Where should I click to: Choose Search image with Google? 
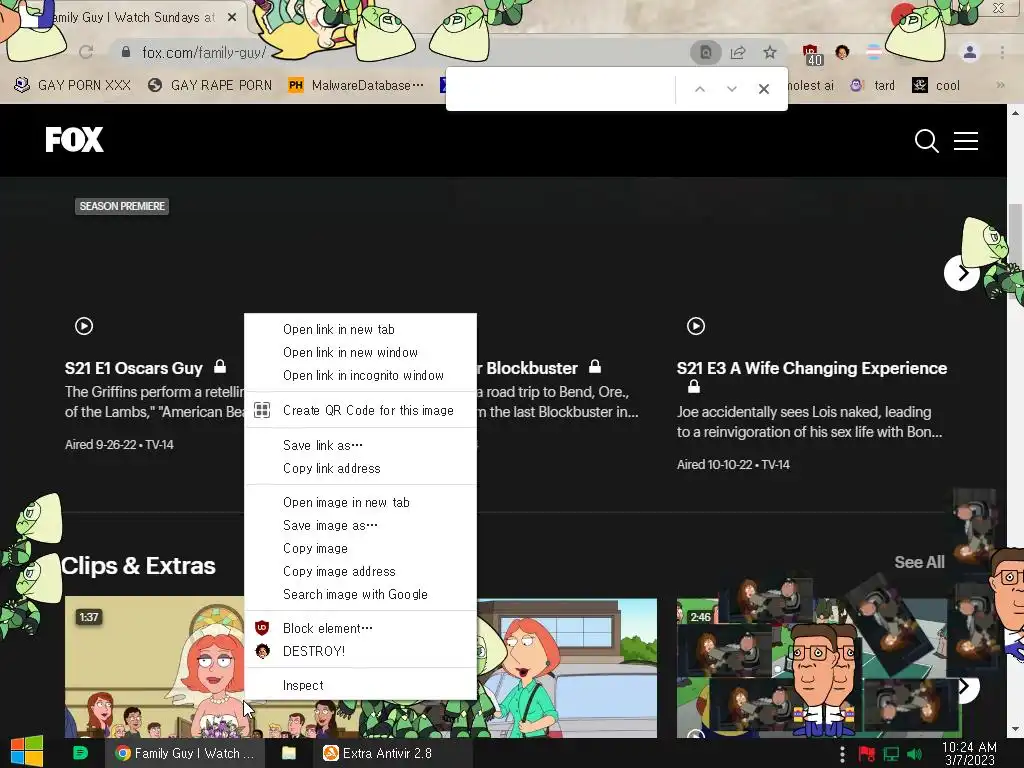[x=360, y=594]
